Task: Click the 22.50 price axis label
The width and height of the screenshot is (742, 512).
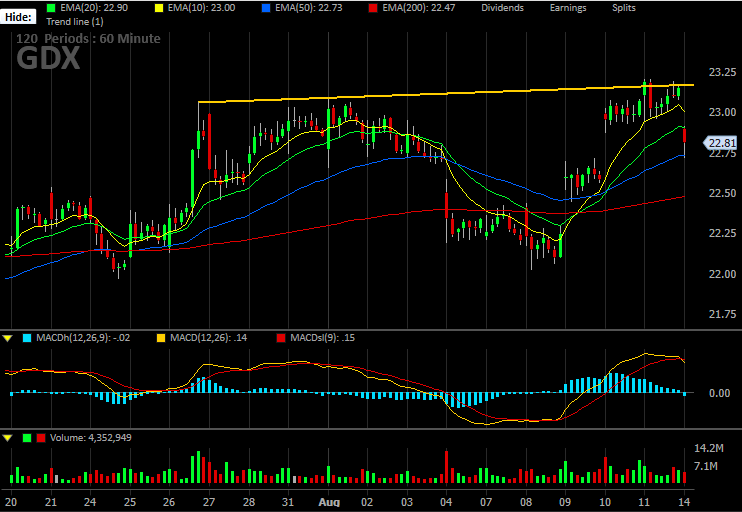Action: tap(722, 193)
